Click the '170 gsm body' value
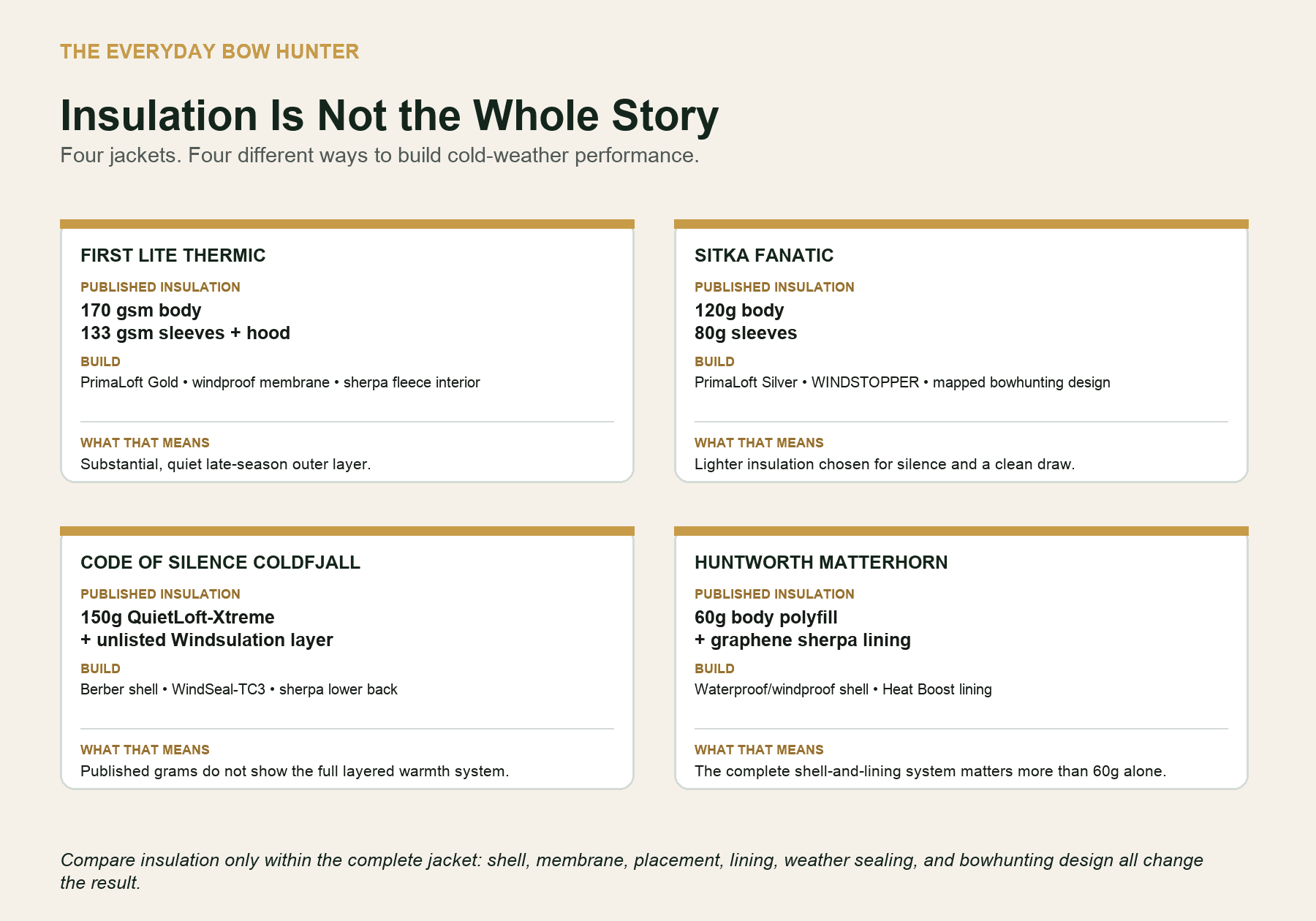 click(141, 311)
